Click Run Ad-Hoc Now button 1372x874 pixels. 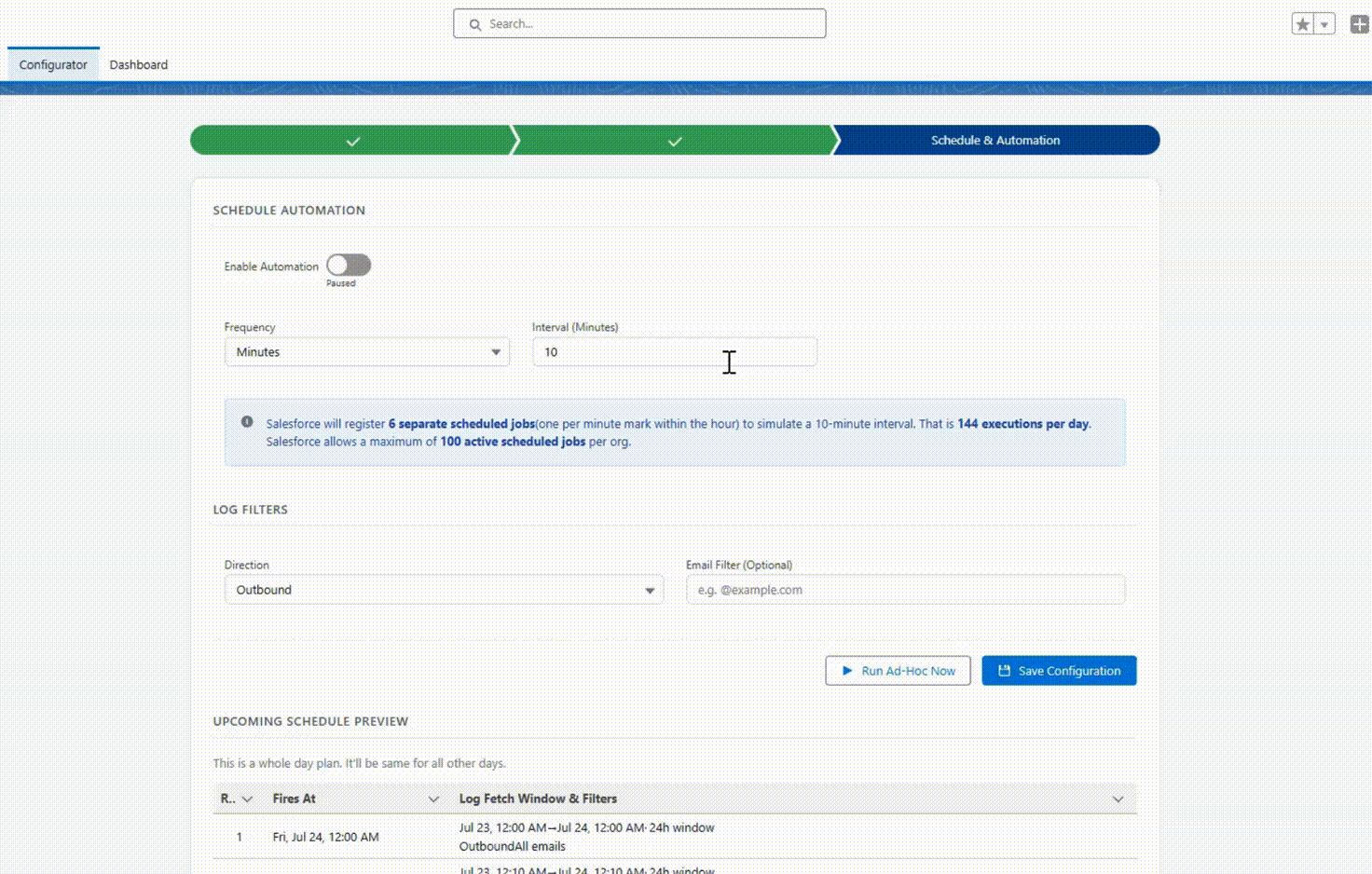coord(898,671)
